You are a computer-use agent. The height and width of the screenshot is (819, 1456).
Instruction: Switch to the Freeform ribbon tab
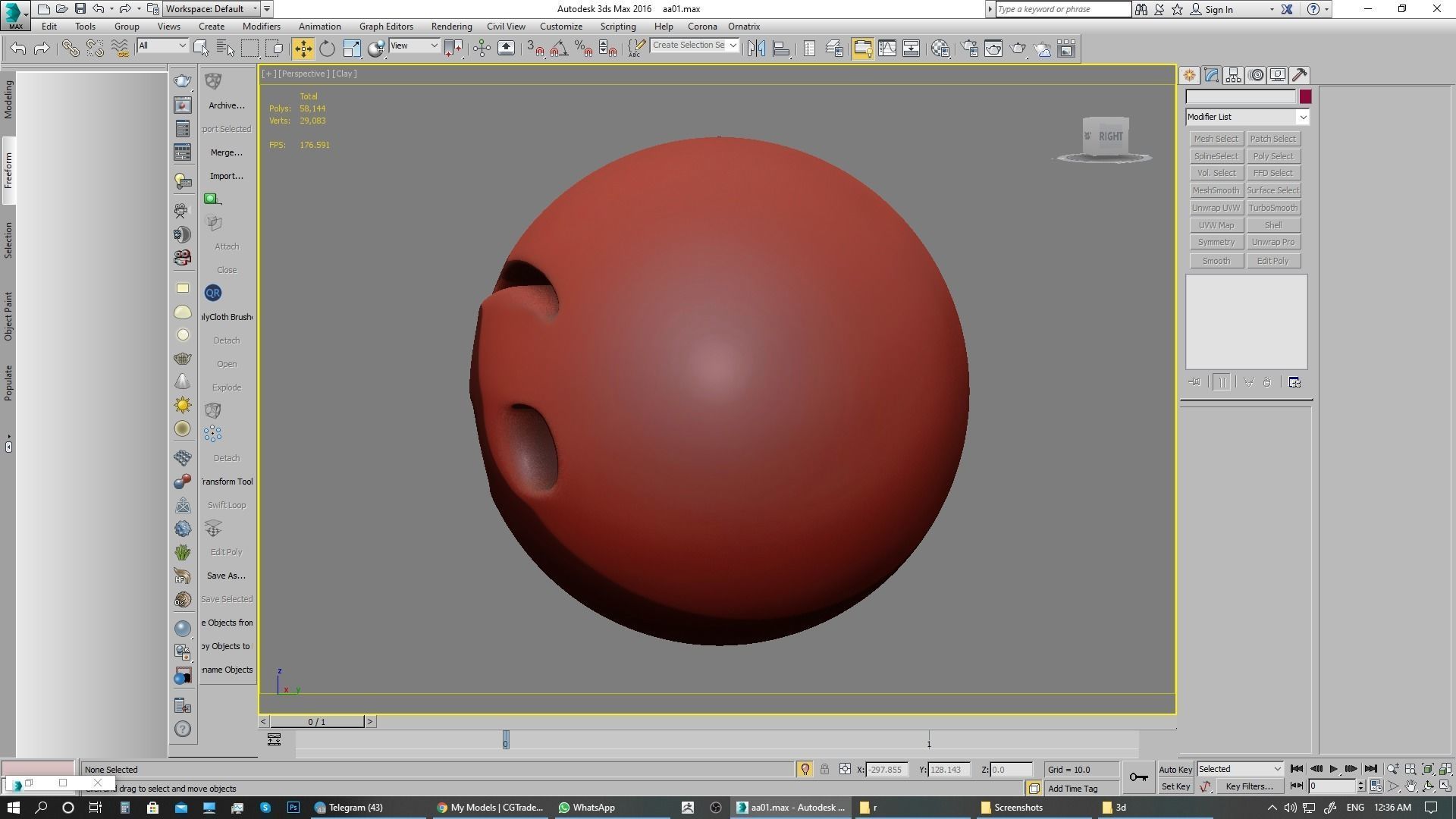(8, 171)
